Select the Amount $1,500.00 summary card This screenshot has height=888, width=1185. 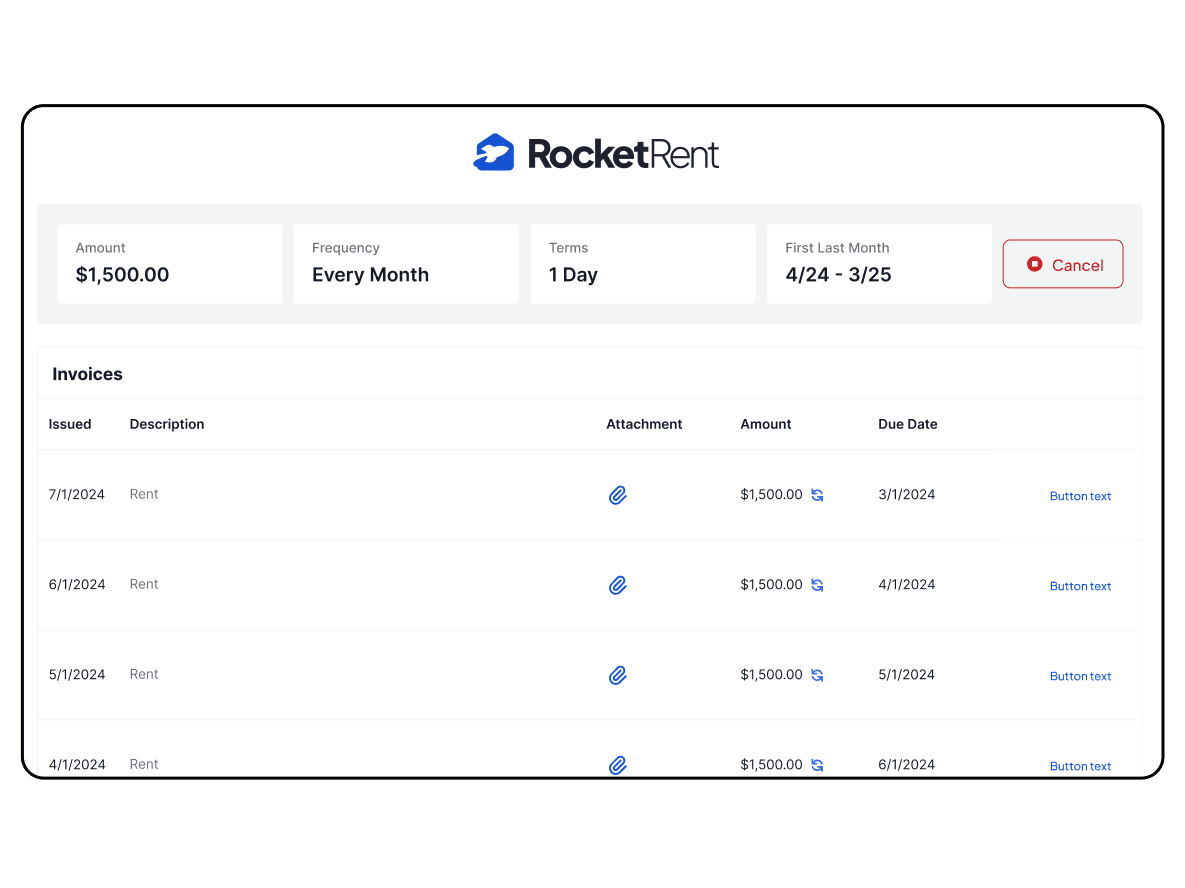169,263
